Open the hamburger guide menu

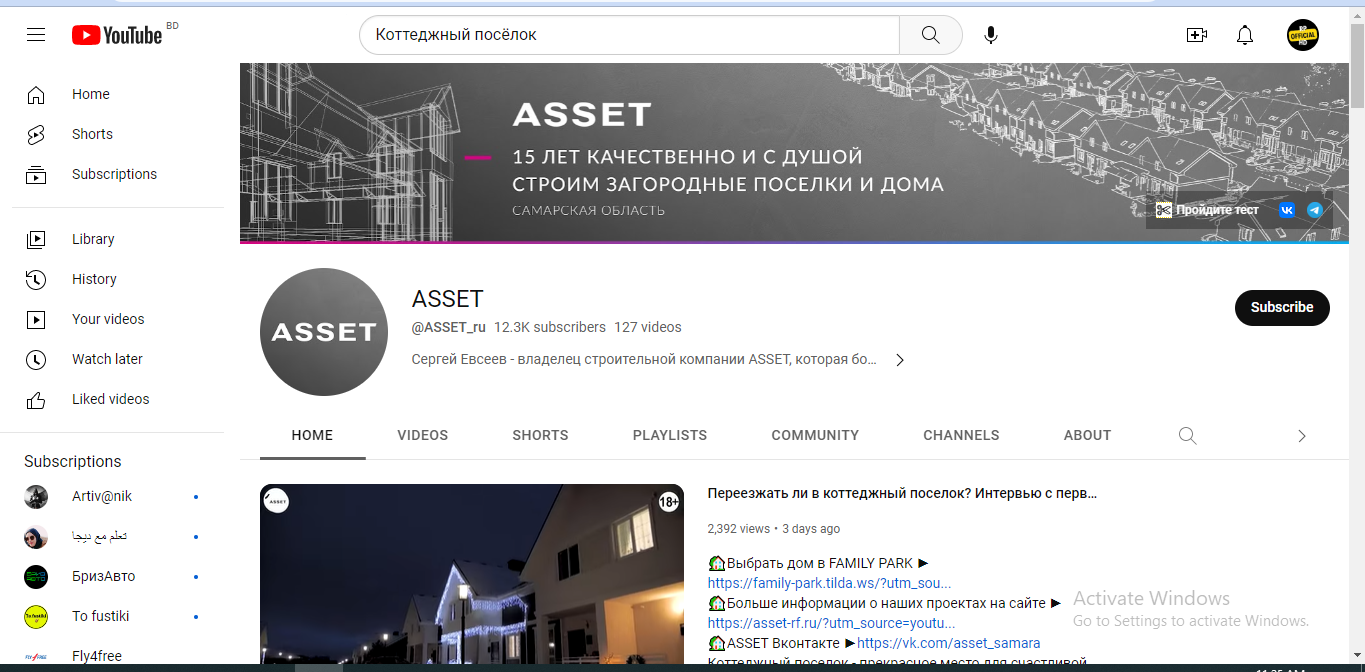click(x=36, y=35)
